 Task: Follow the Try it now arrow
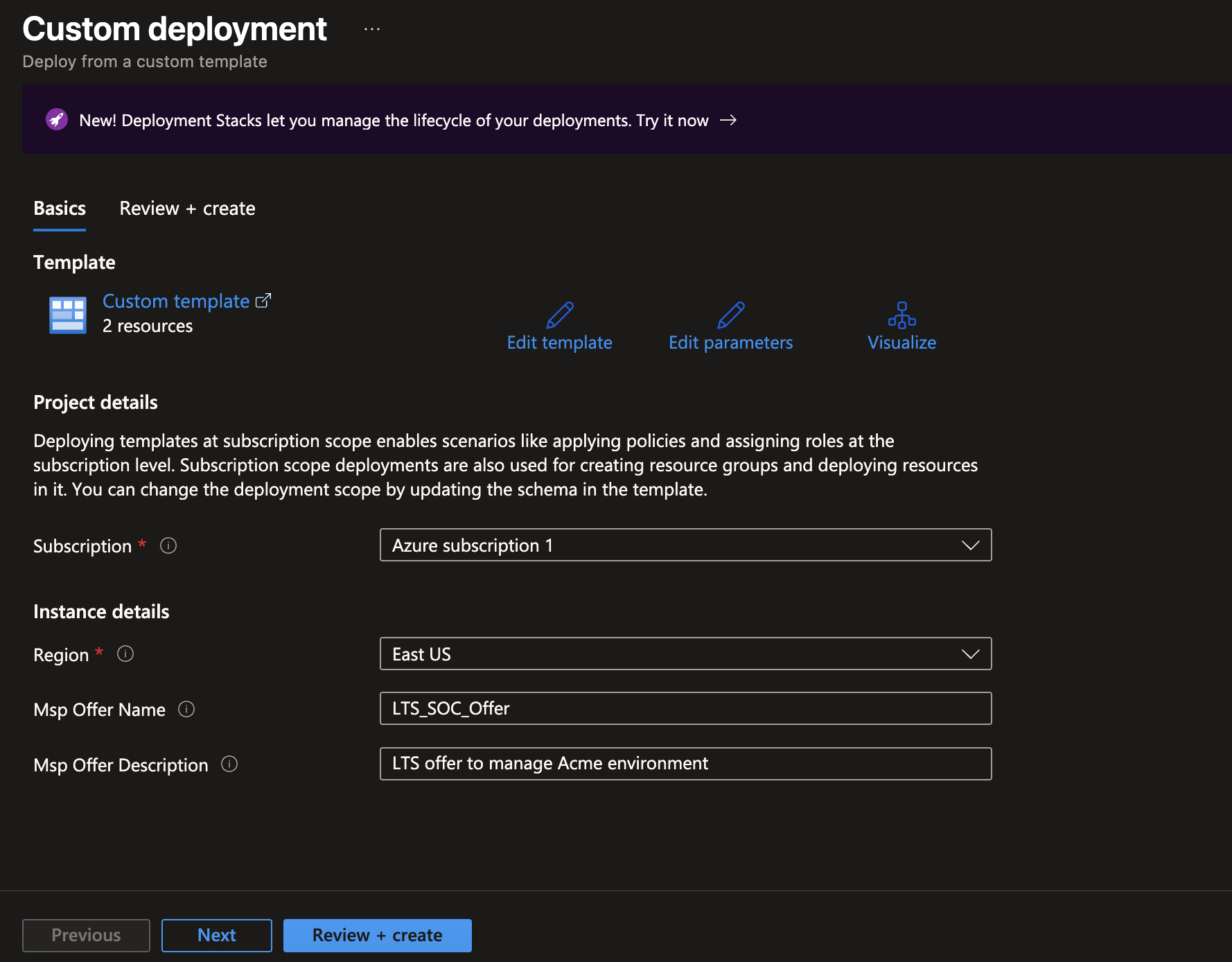coord(728,121)
